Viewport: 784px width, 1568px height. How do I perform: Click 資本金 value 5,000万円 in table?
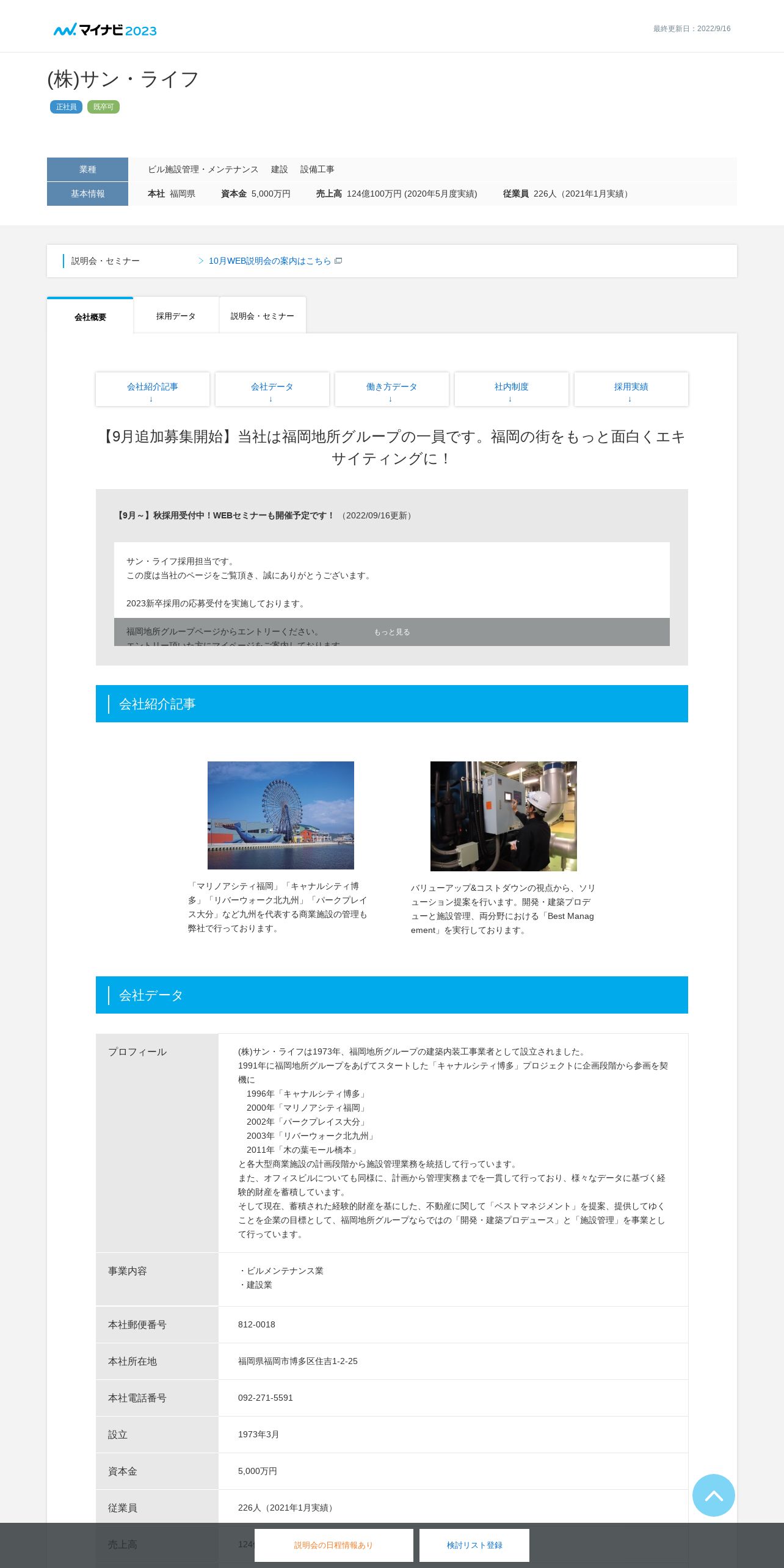pos(258,1471)
